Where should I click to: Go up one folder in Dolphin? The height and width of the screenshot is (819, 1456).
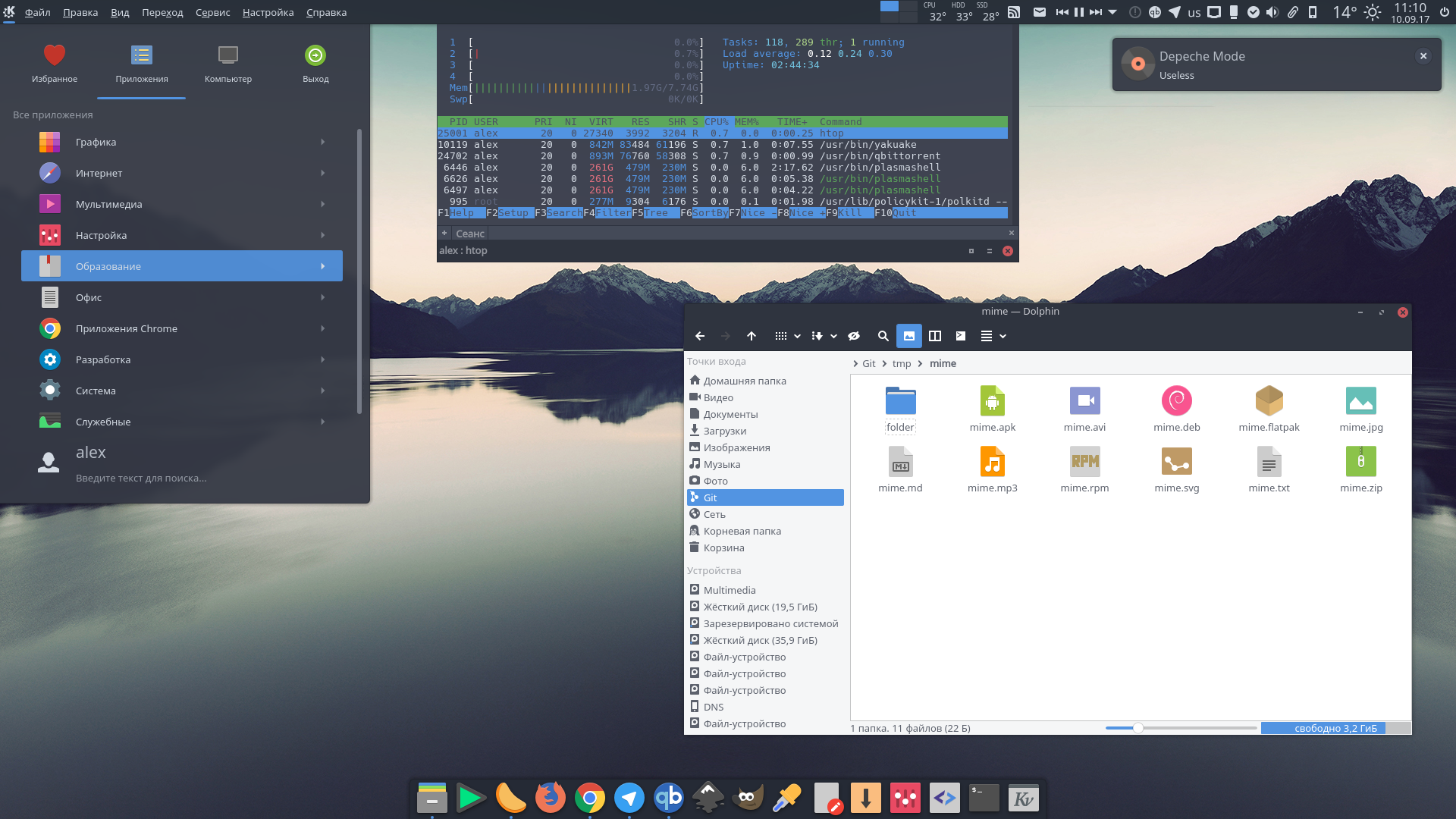click(752, 336)
